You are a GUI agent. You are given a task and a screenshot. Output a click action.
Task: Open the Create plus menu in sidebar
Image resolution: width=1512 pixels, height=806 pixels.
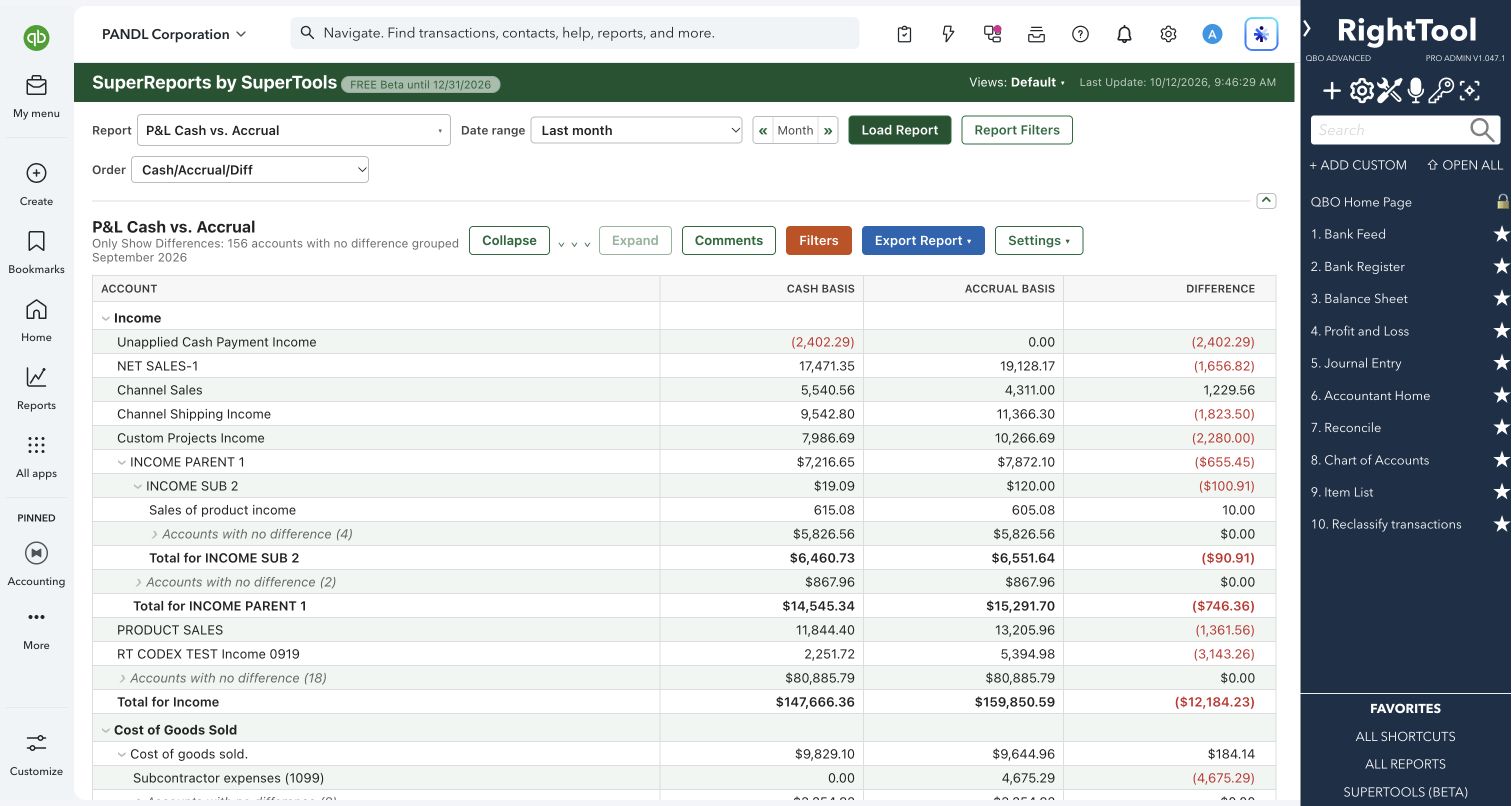click(36, 173)
